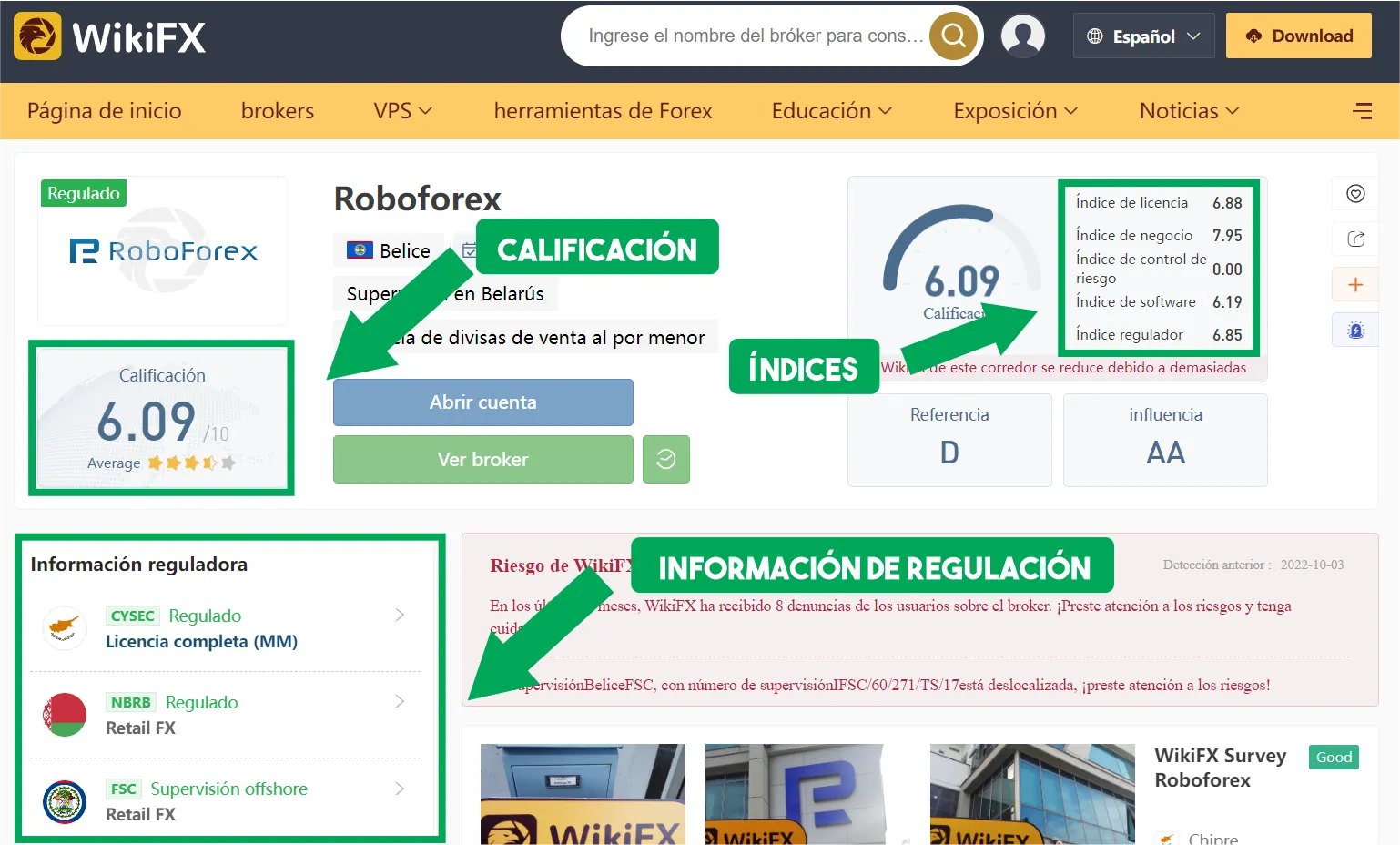This screenshot has width=1400, height=845.
Task: Click in the broker search field
Action: click(756, 36)
